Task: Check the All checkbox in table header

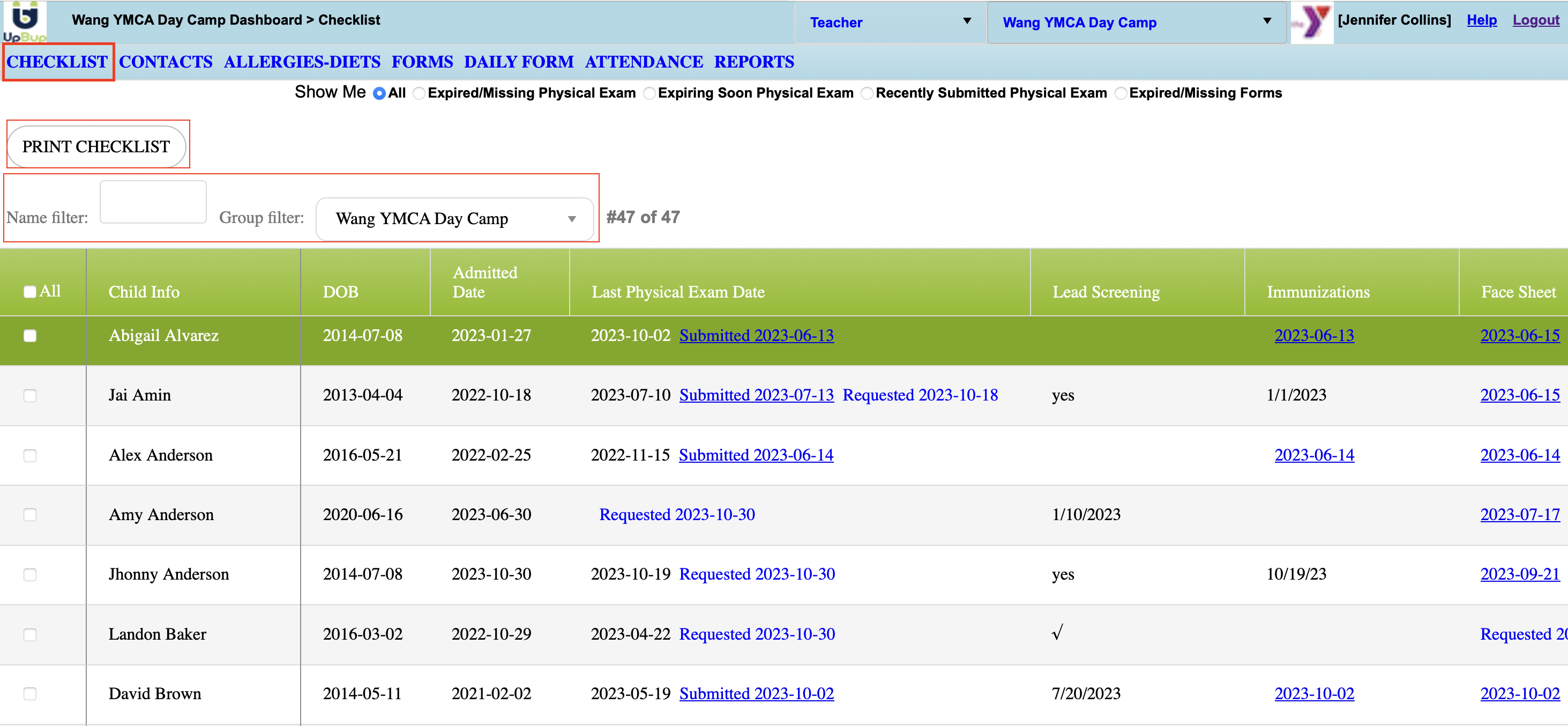Action: 30,292
